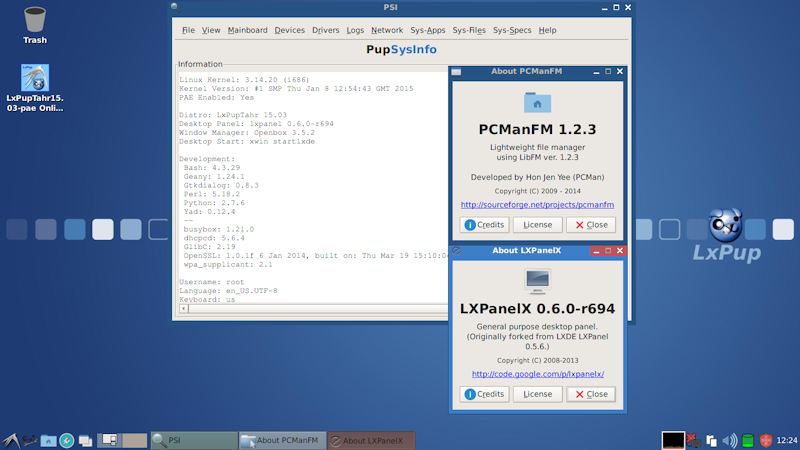Open the LxPup start menu icon in the panel
Screen dimensions: 800x450
click(x=11, y=440)
